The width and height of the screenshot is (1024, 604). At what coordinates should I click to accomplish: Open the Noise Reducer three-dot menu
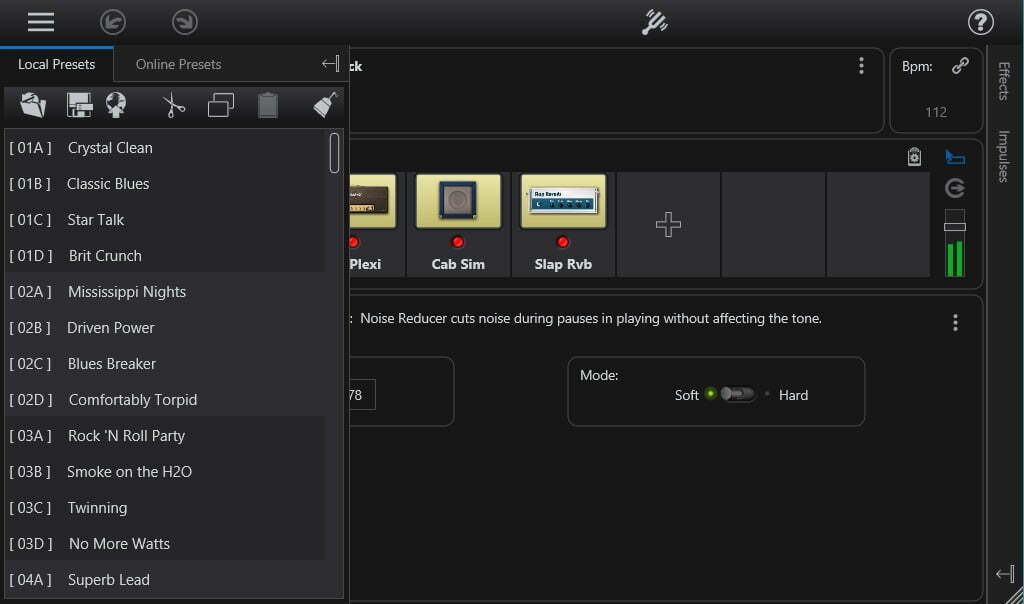[x=955, y=322]
